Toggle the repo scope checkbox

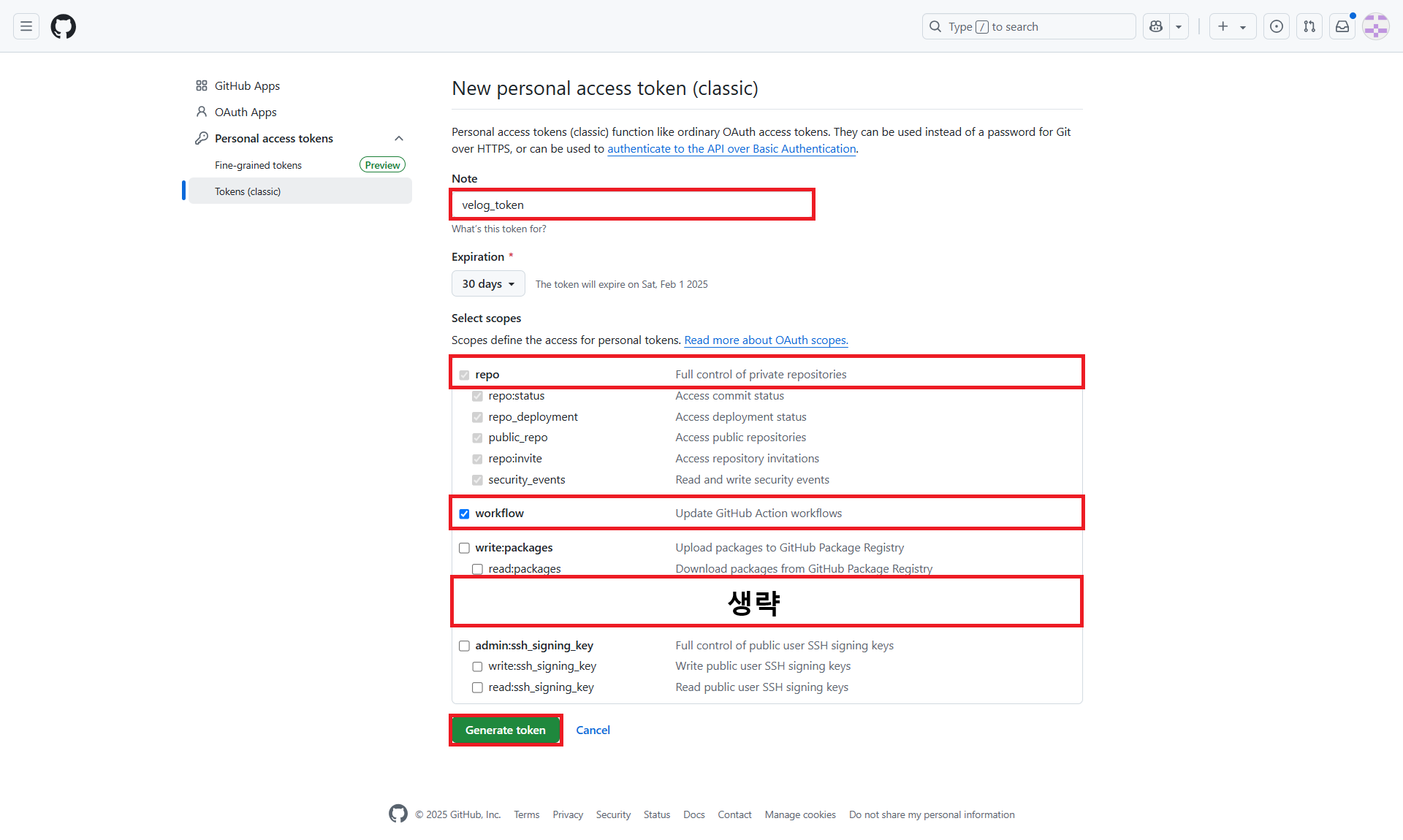coord(464,375)
